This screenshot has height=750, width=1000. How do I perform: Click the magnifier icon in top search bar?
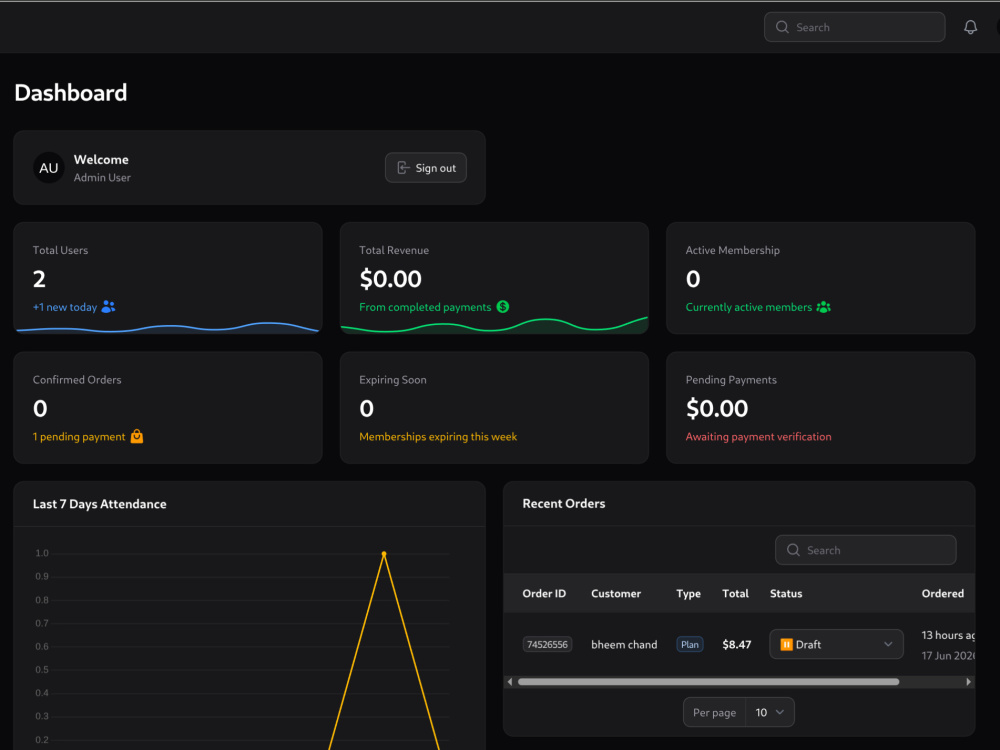coord(782,27)
